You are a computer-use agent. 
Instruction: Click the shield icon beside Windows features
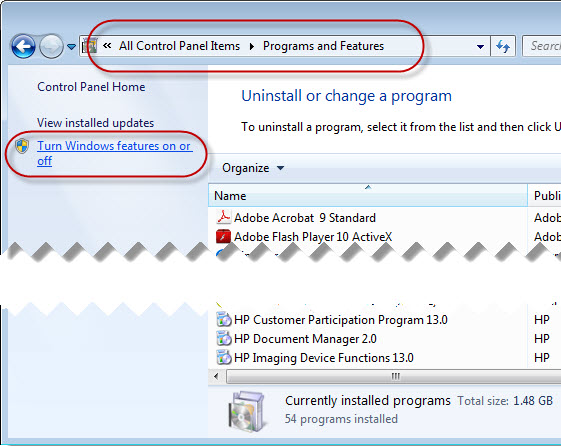tap(22, 146)
